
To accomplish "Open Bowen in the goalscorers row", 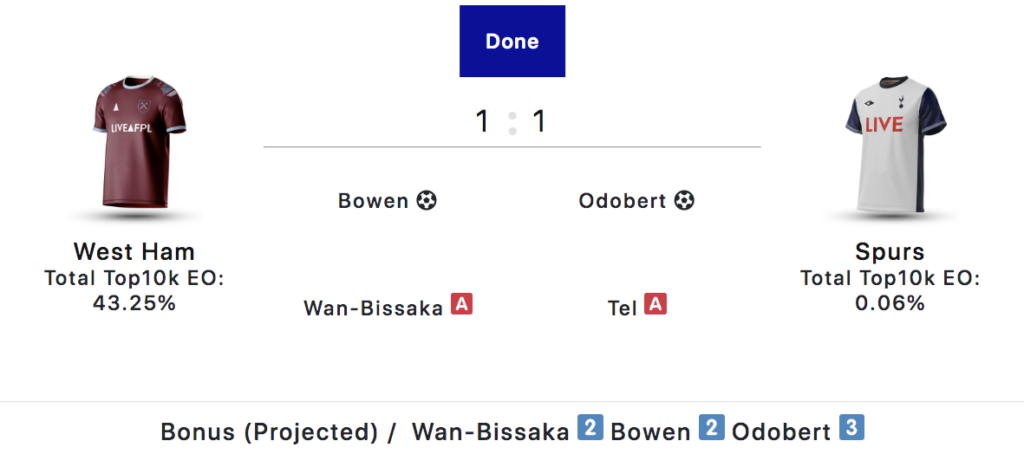I will 373,201.
